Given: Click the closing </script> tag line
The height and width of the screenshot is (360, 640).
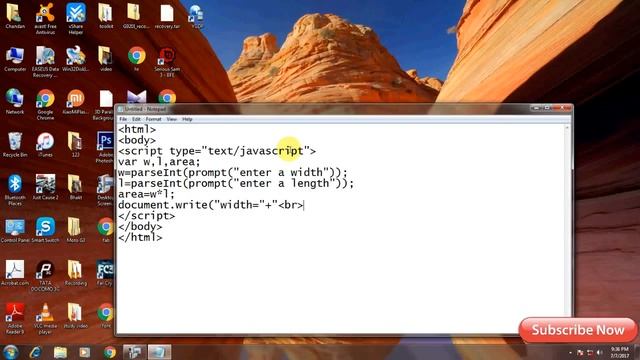Looking at the screenshot, I should click(x=147, y=216).
